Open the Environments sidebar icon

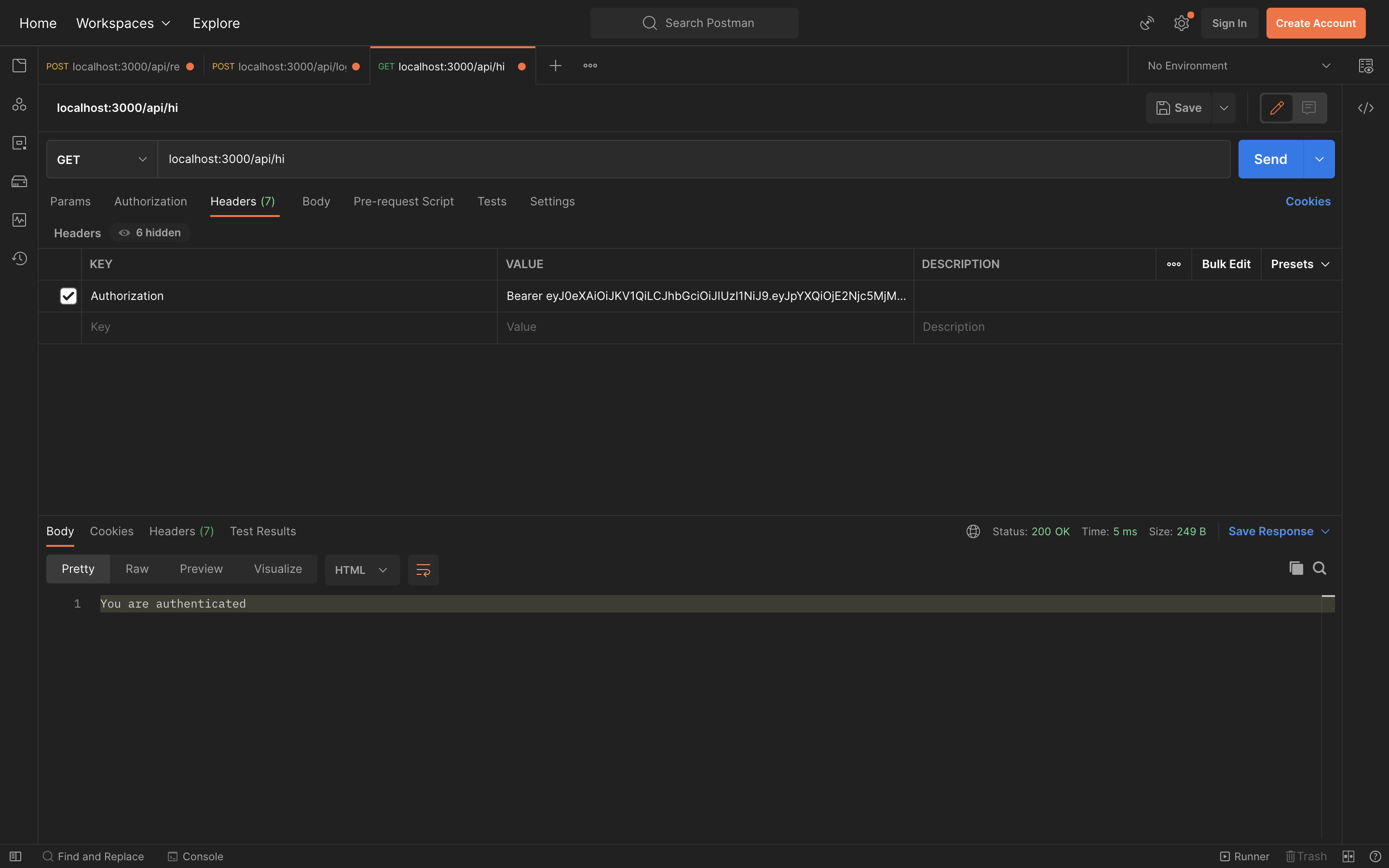pos(19,142)
